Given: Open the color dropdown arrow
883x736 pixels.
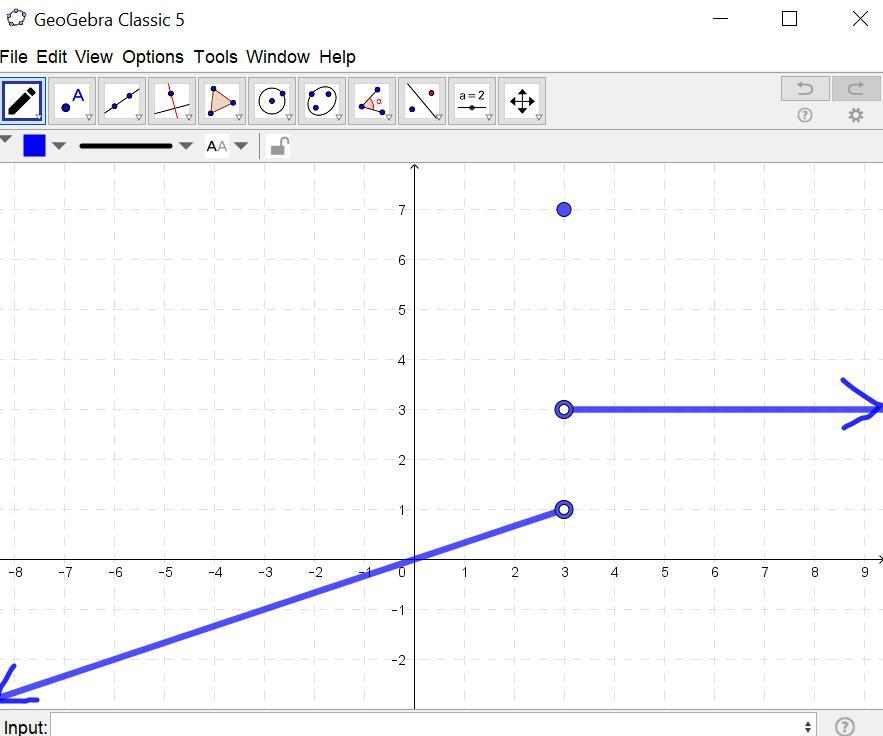Looking at the screenshot, I should [59, 146].
